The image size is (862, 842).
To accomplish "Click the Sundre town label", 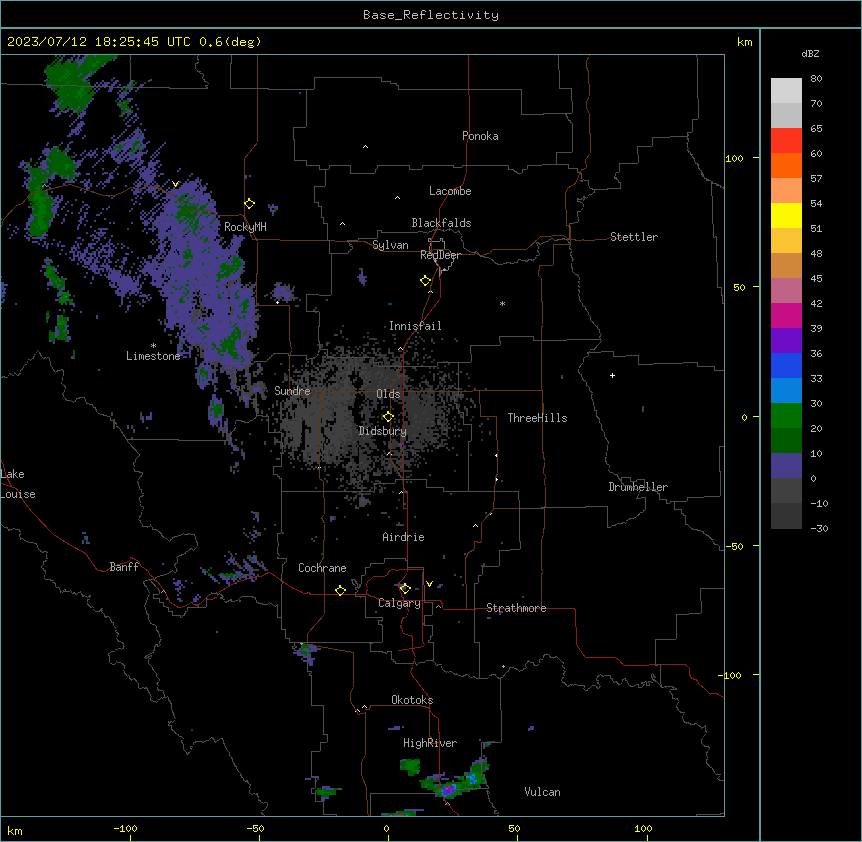I will [x=292, y=391].
